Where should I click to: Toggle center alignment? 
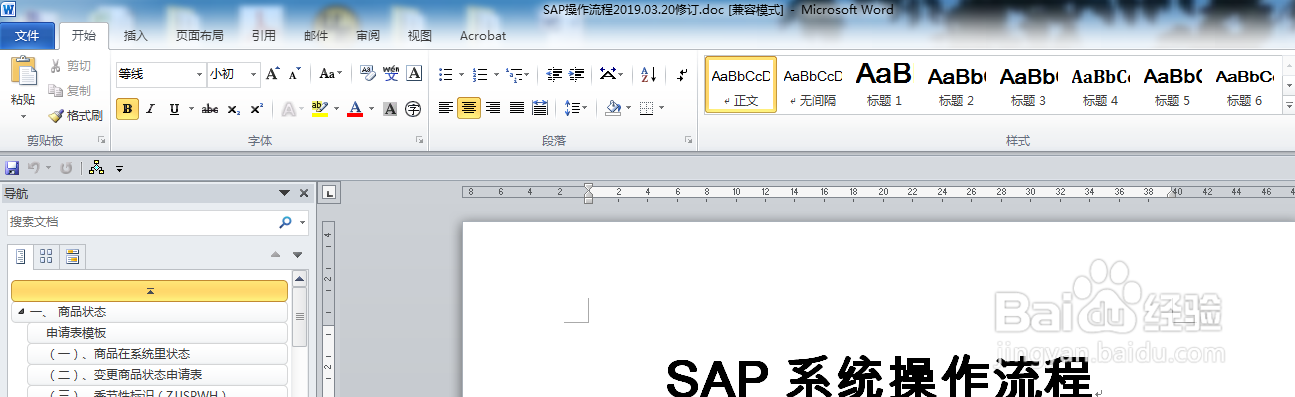click(x=469, y=108)
